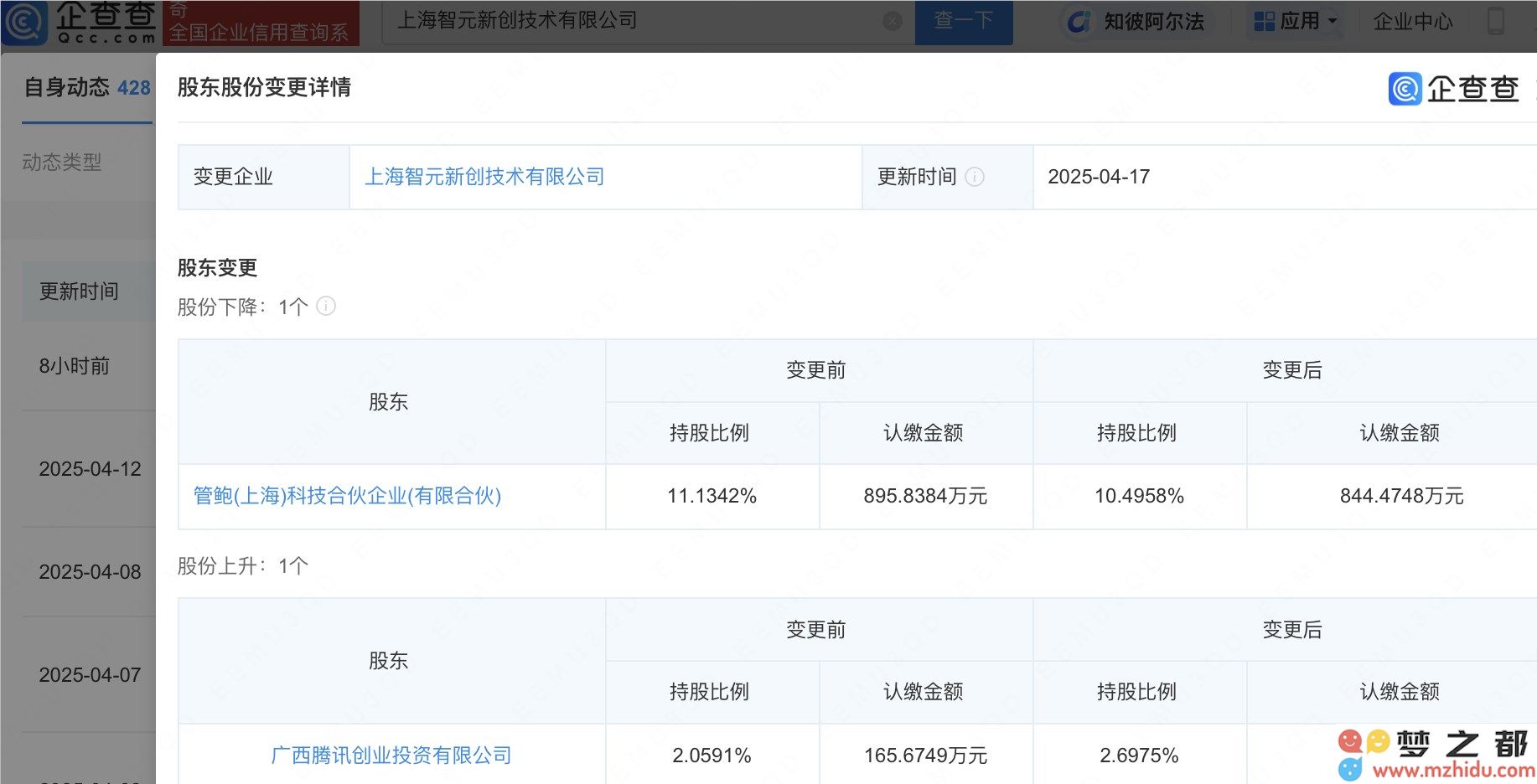Click the 更新时间 column header on the left
This screenshot has width=1537, height=784.
coord(79,291)
